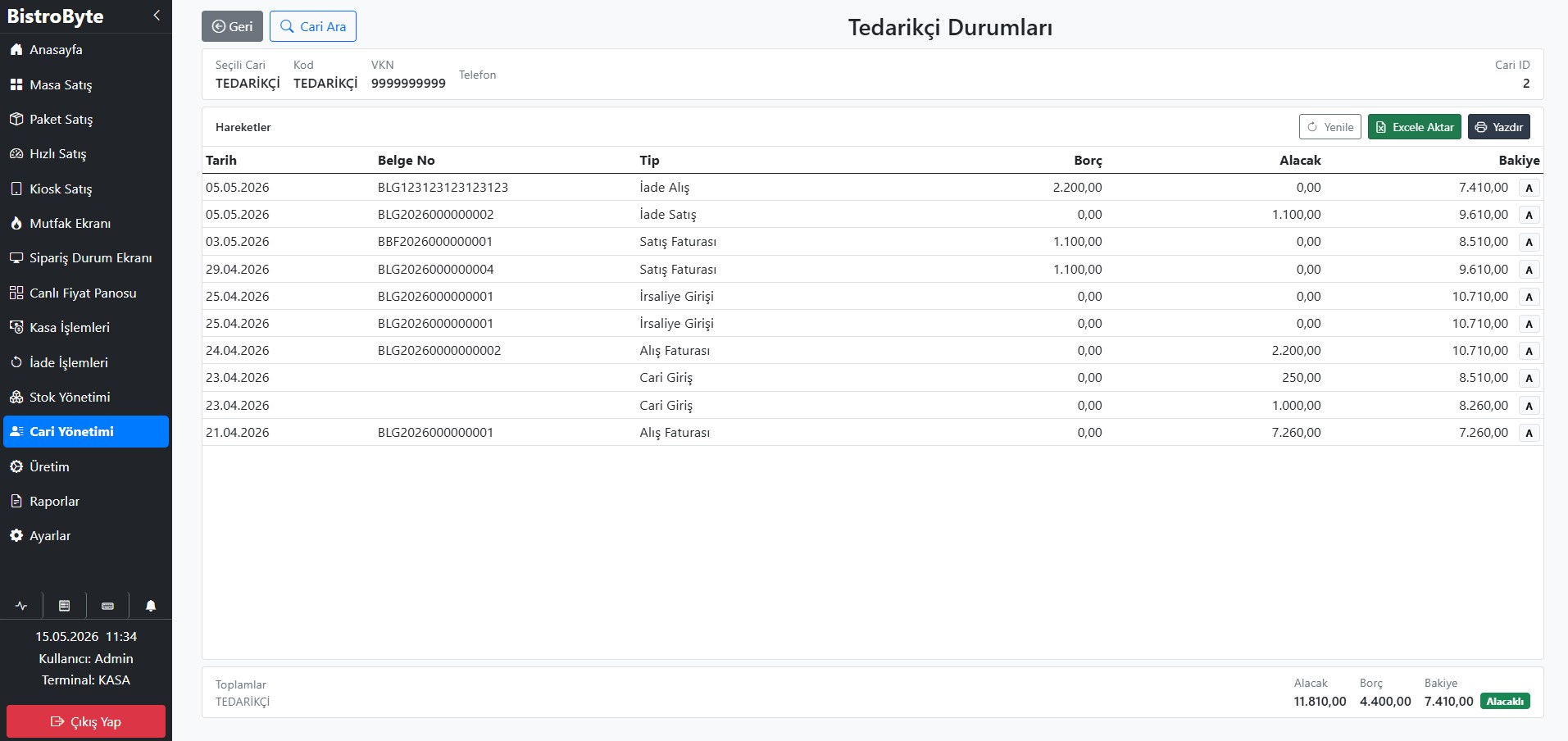Go to Masa Satış menu
Image resolution: width=1568 pixels, height=741 pixels.
86,84
